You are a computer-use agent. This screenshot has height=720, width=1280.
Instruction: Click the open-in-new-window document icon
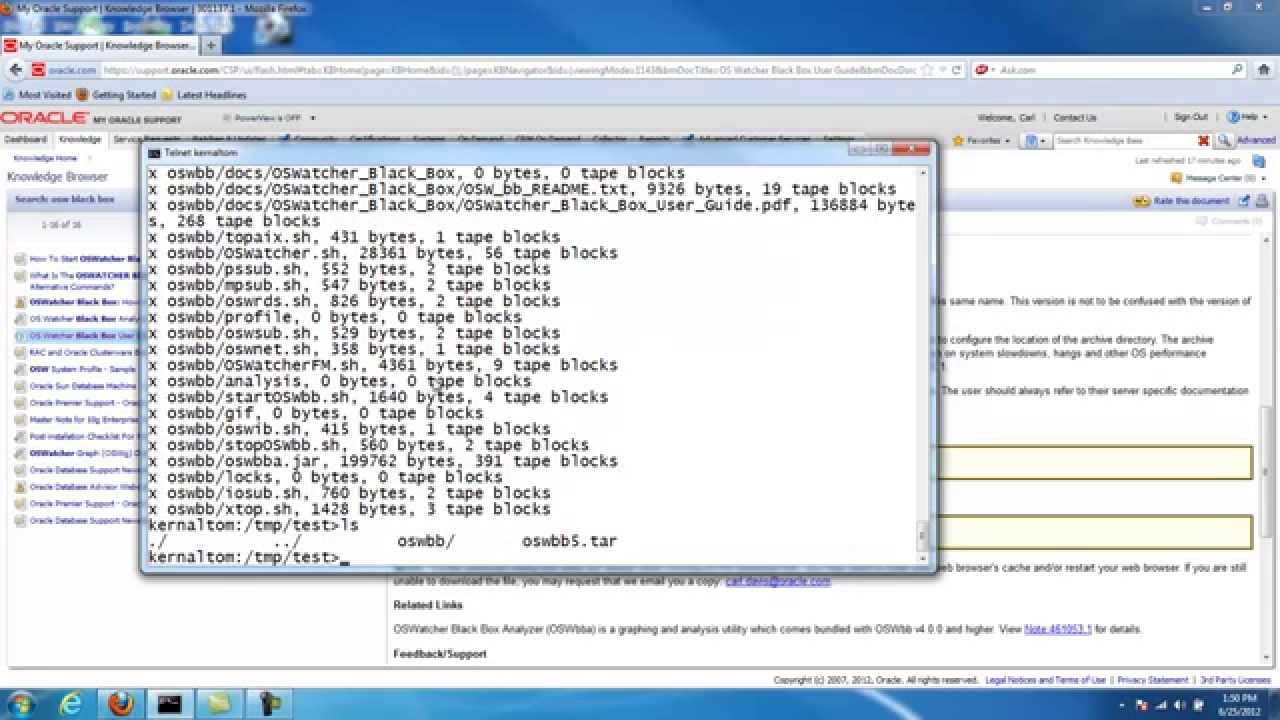[x=1244, y=201]
